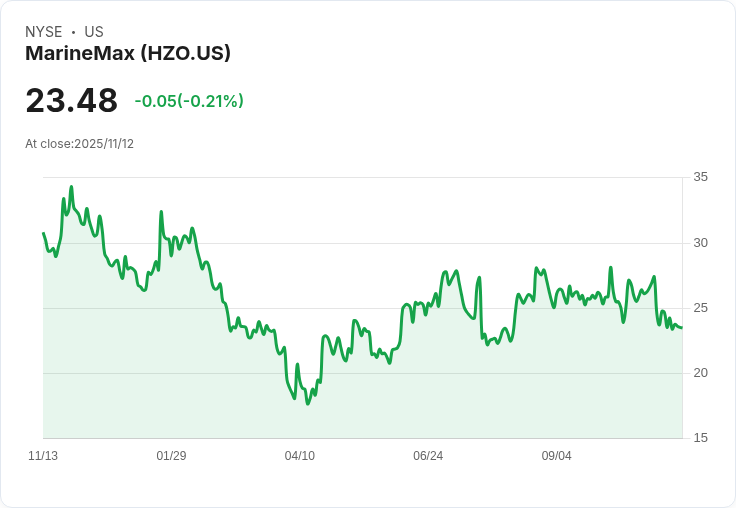Select the 06/24 date on the x-axis

click(428, 456)
